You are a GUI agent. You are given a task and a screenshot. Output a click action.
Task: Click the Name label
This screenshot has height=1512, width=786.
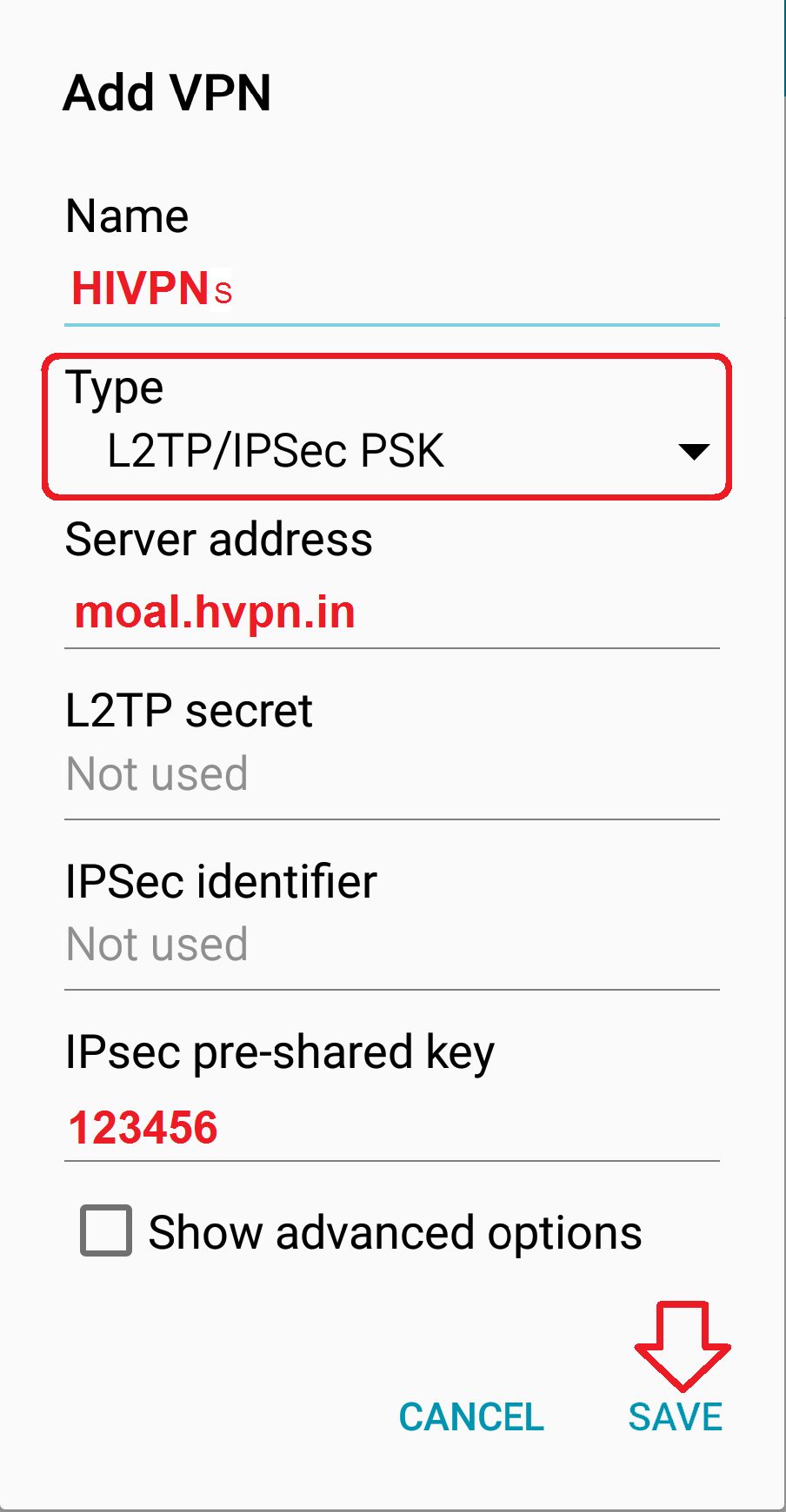[127, 216]
